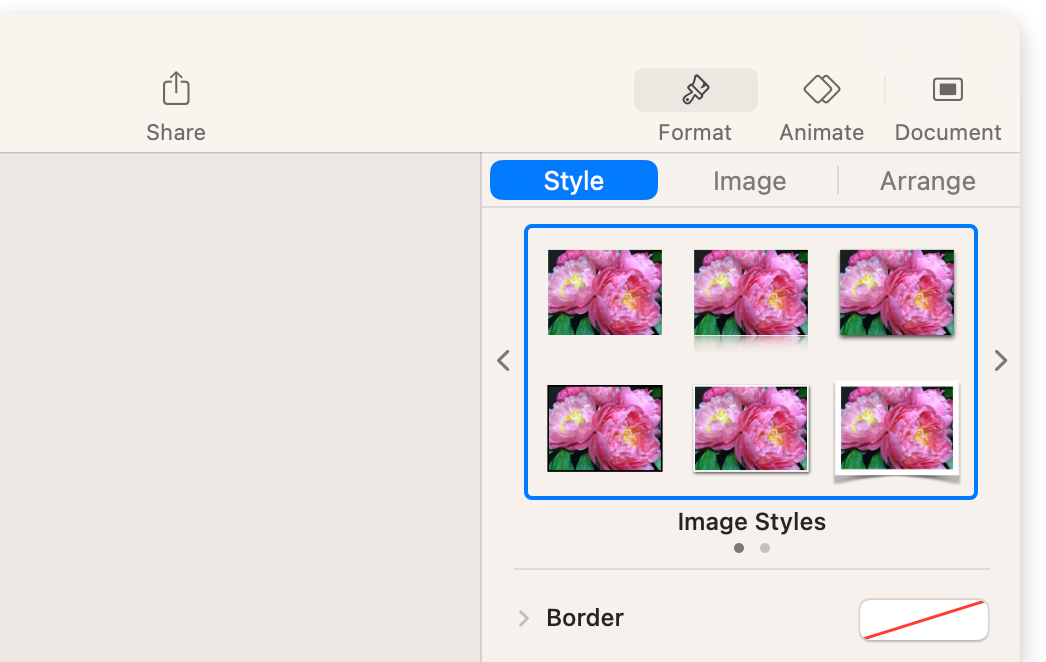Toggle the Format paintbrush inspector
Image resolution: width=1046 pixels, height=662 pixels.
coord(695,91)
